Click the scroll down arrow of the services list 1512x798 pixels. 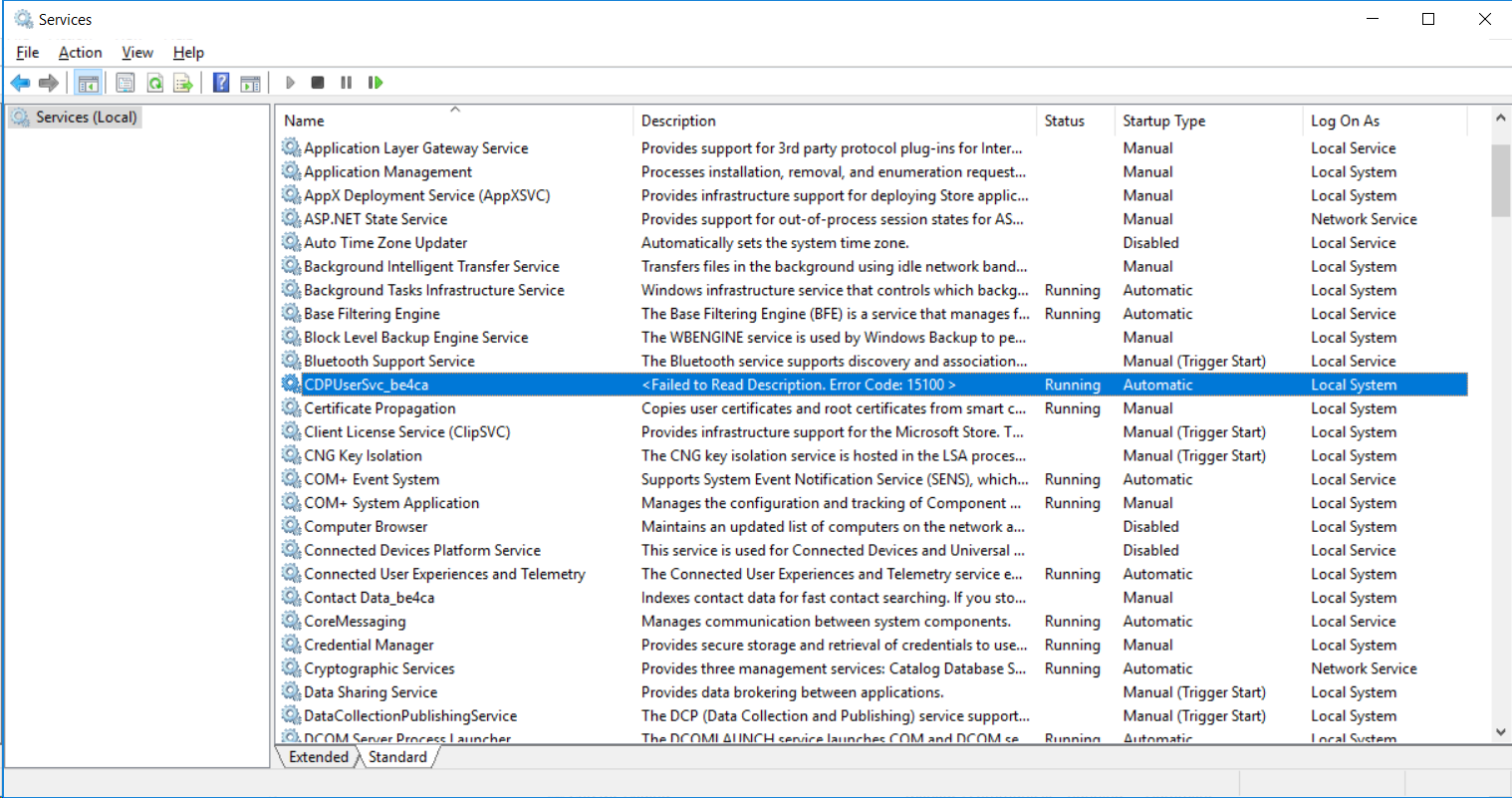pos(1501,732)
